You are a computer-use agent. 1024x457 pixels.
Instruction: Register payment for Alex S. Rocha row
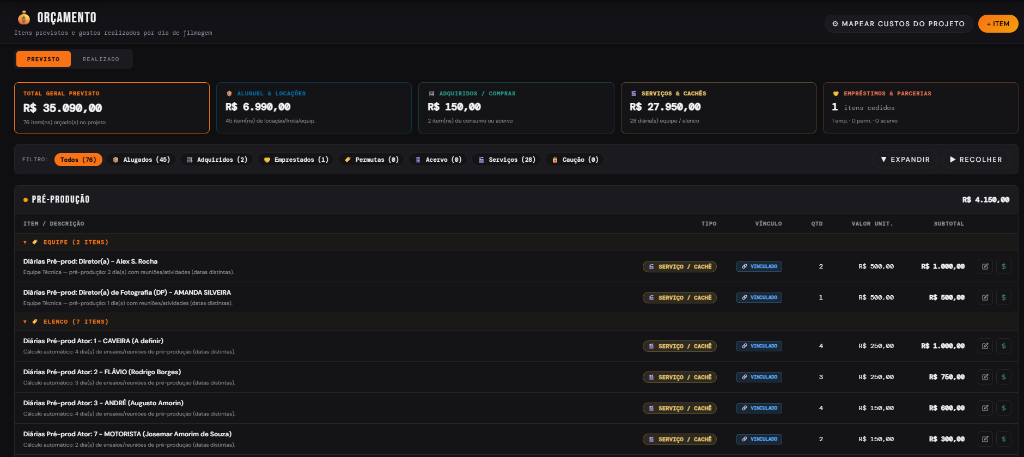coord(1004,266)
